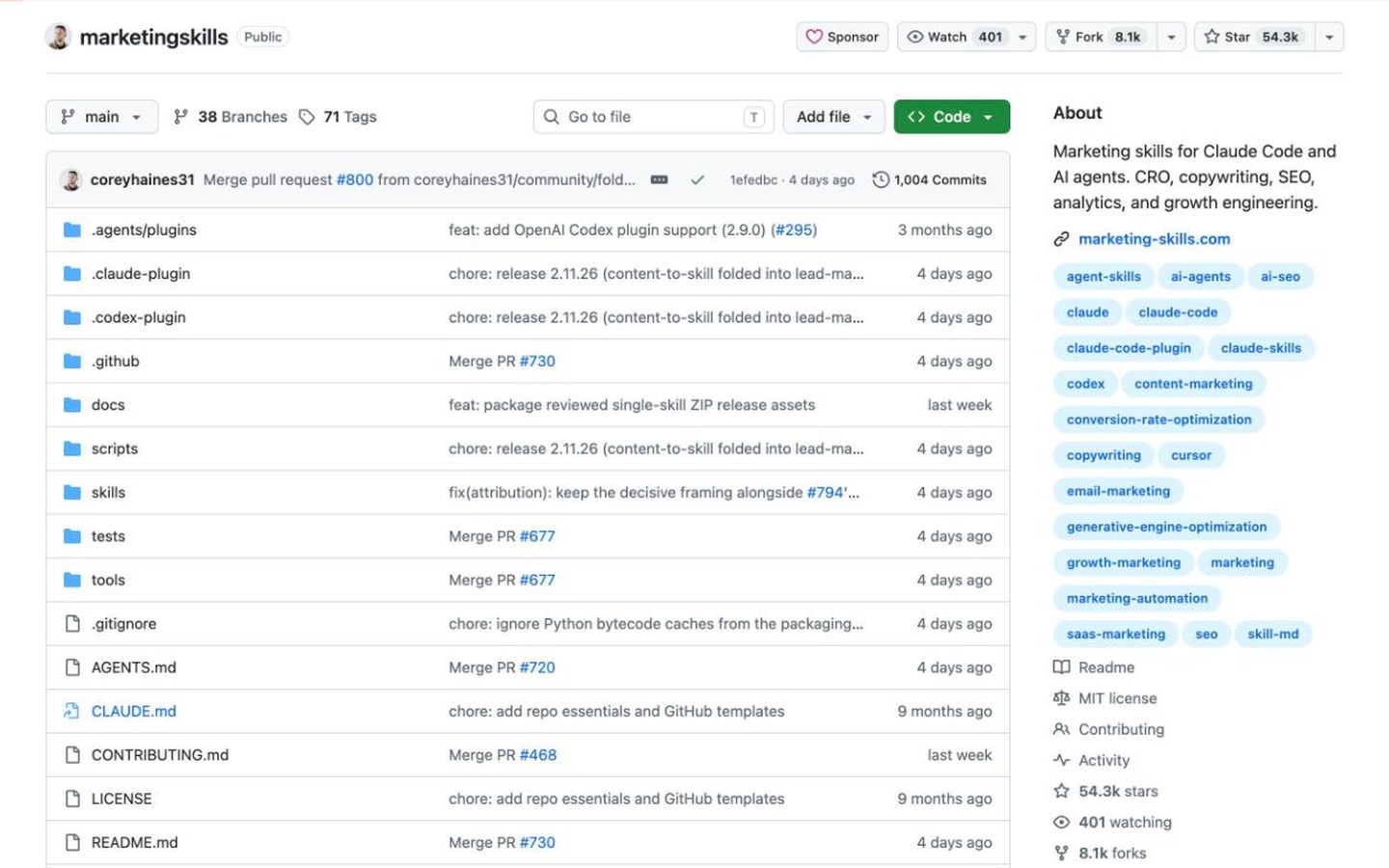This screenshot has width=1389, height=868.
Task: Select the ai-seo topic tag
Action: [x=1280, y=277]
